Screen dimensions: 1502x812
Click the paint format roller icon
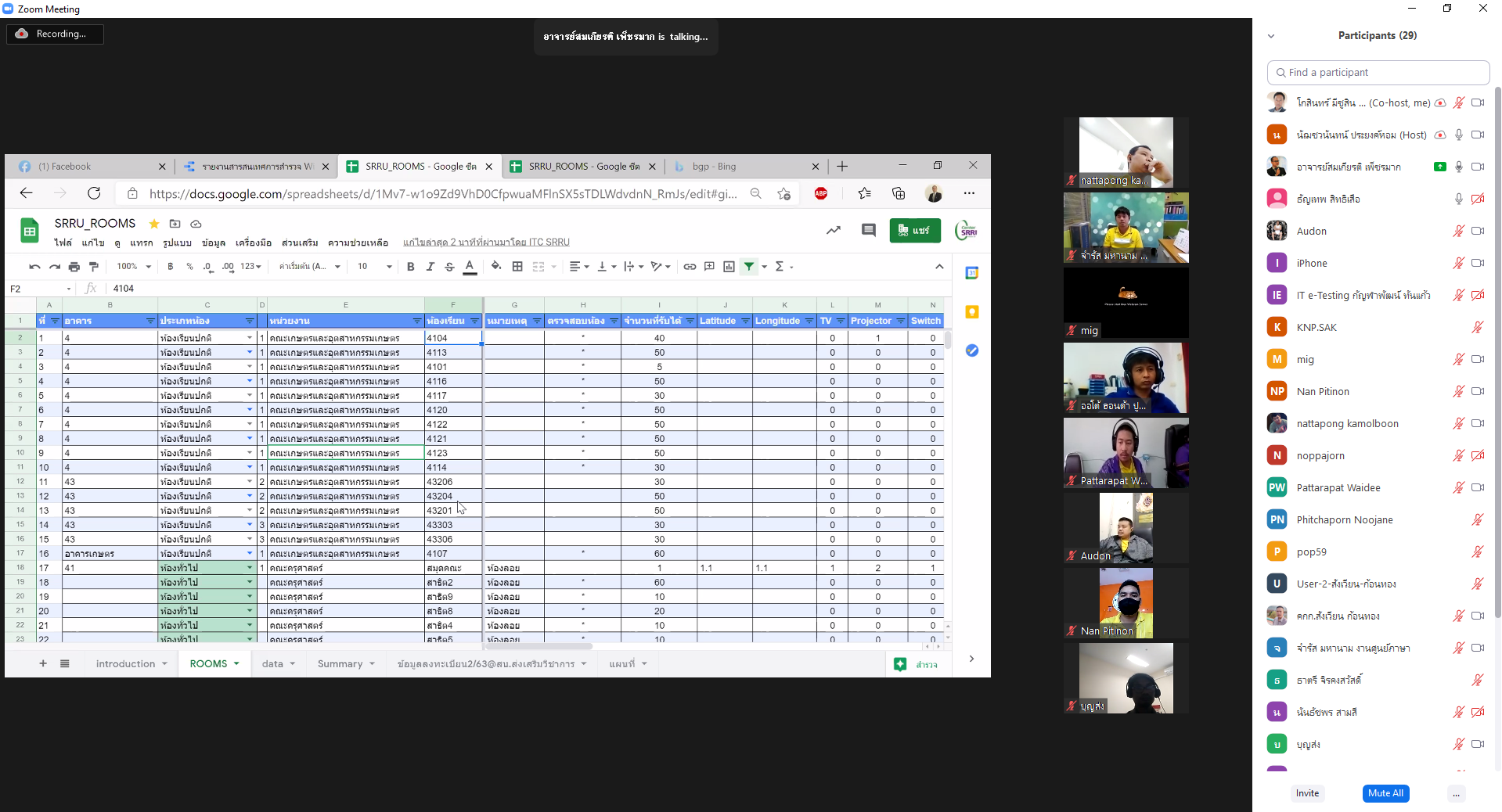click(94, 267)
